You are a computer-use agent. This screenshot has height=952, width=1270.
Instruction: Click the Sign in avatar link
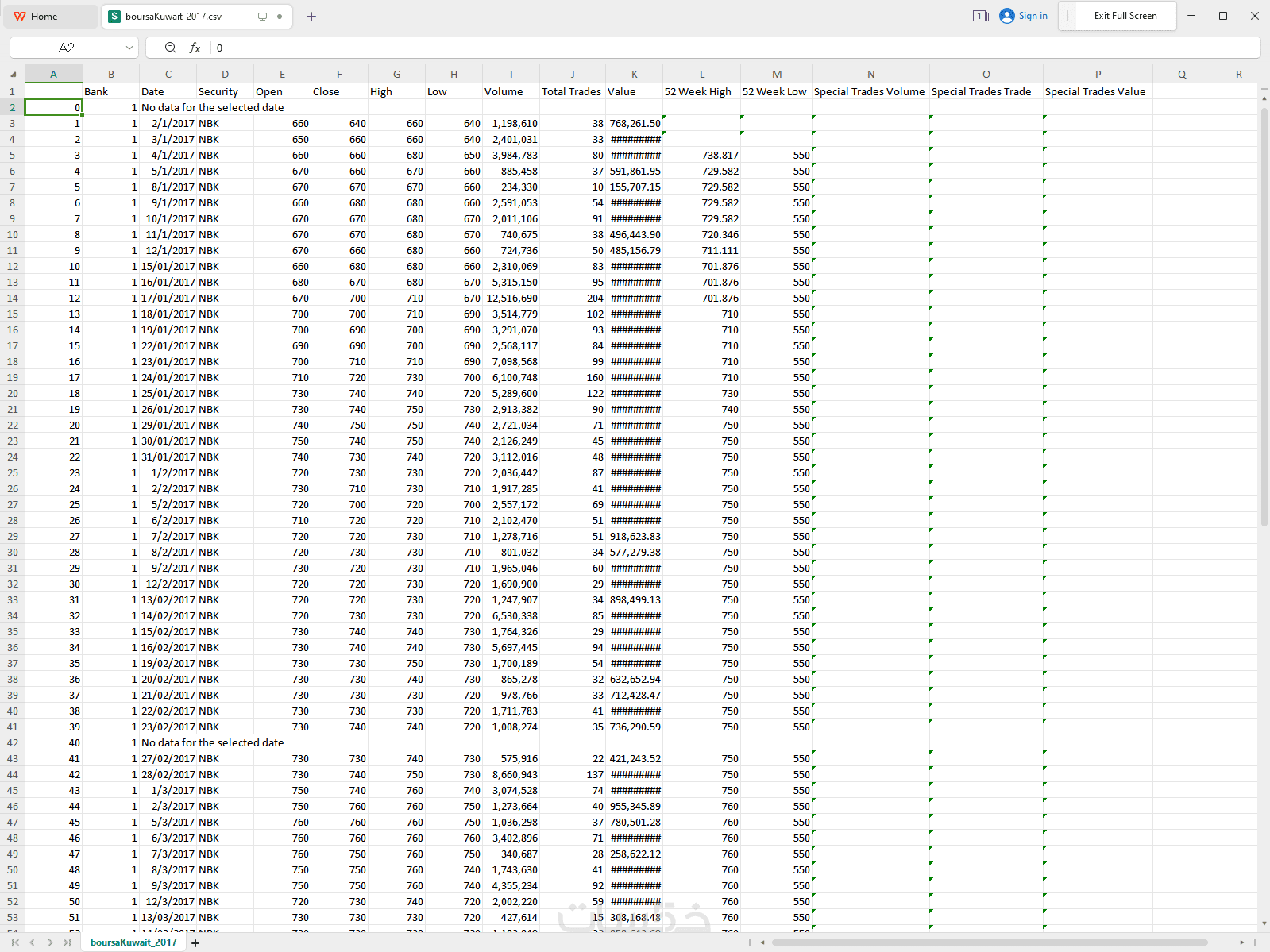point(1024,16)
